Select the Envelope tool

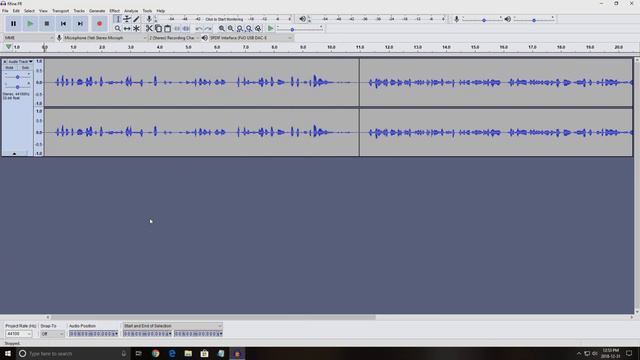[127, 19]
